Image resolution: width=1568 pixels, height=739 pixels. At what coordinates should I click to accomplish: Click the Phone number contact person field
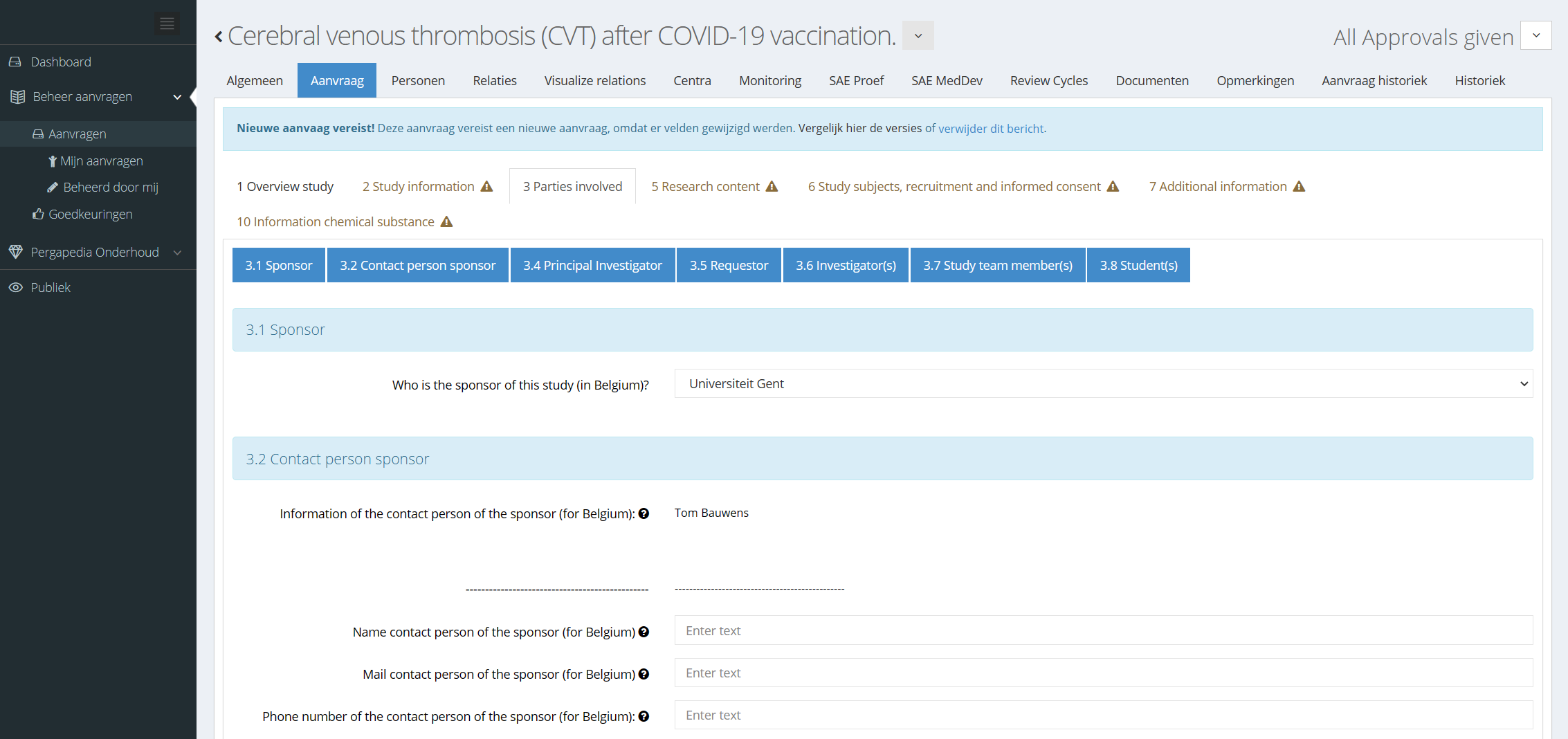coord(1103,715)
